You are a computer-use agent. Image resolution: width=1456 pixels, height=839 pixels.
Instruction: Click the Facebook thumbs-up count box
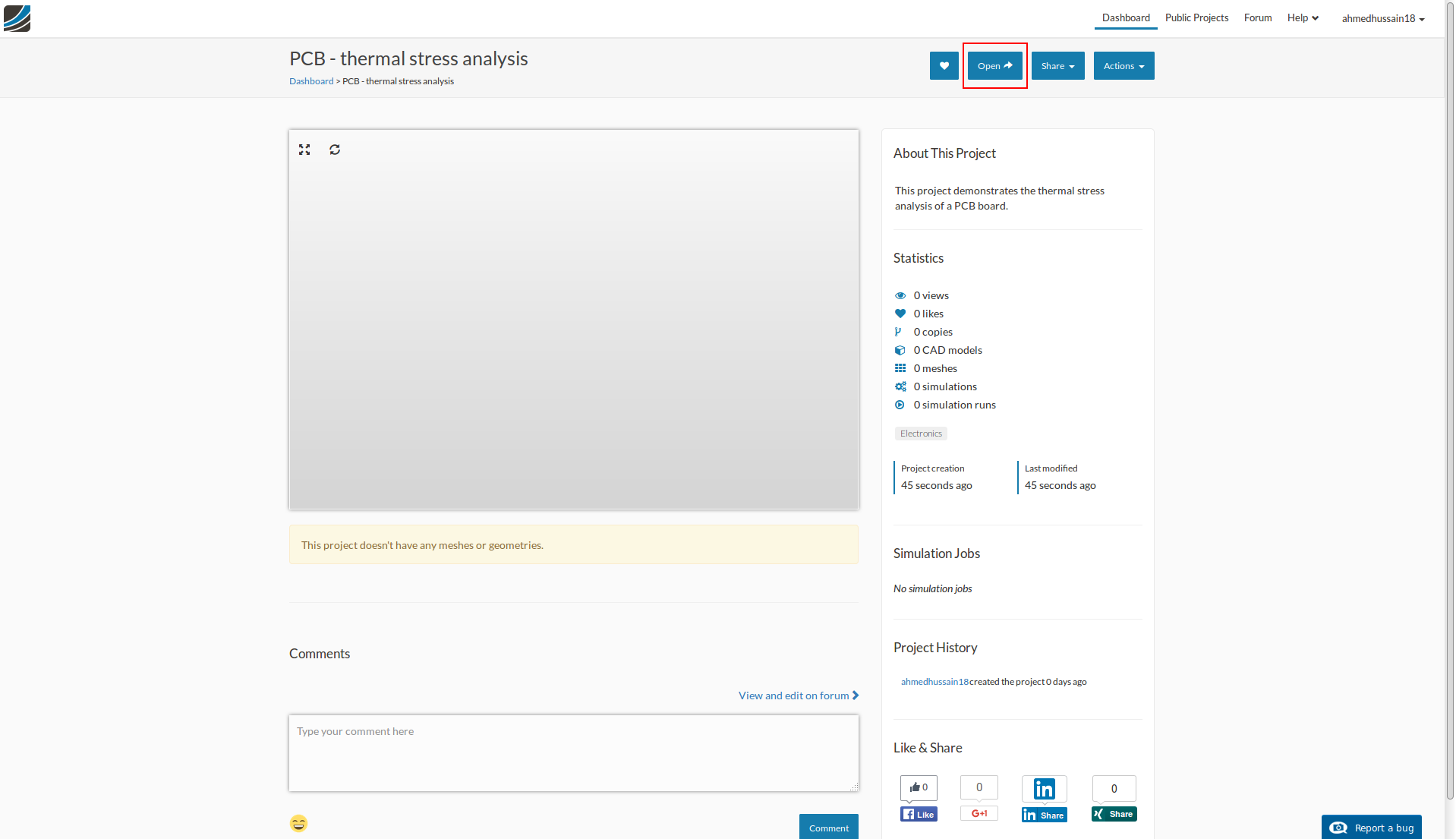919,787
